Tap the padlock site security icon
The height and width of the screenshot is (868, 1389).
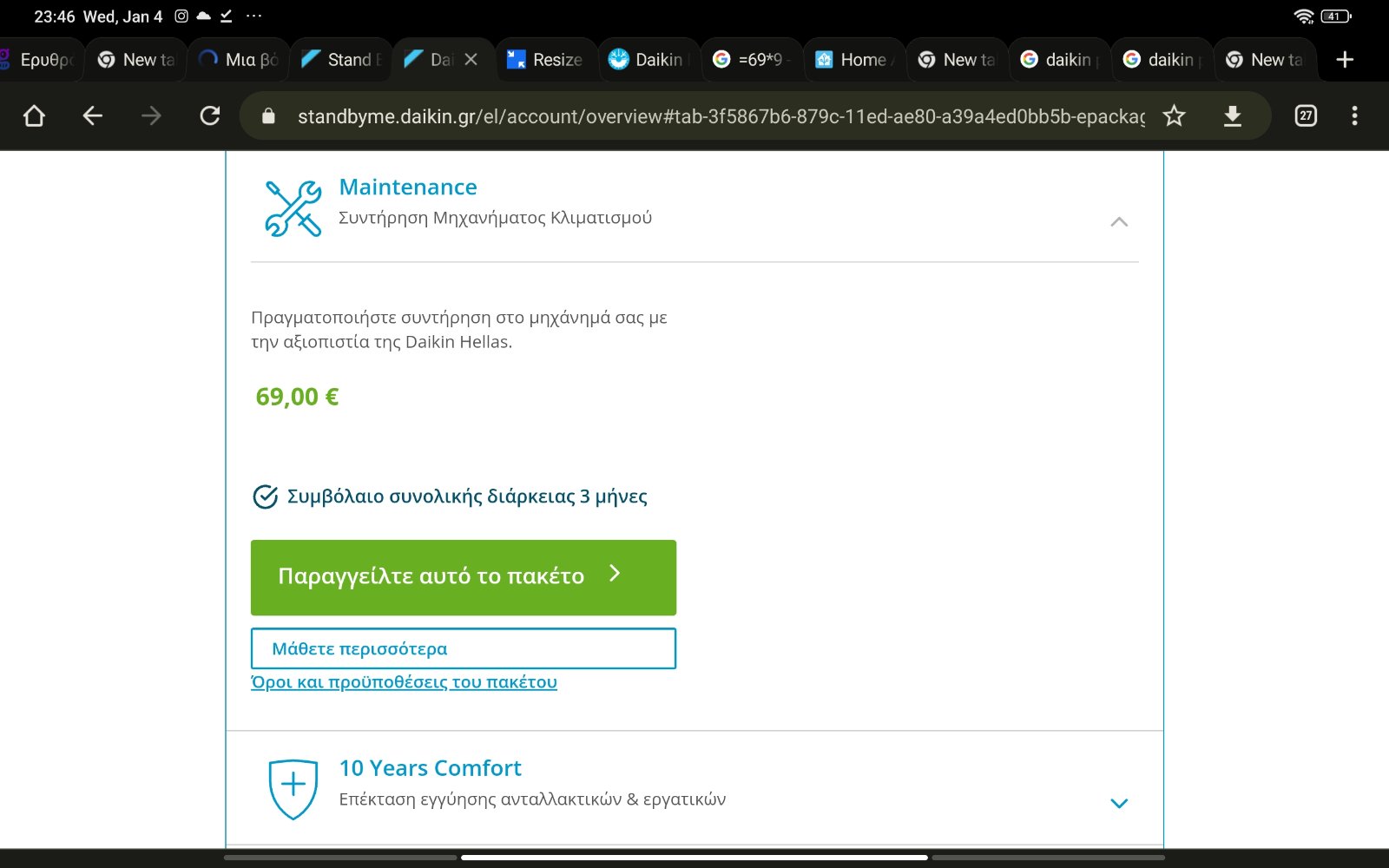(x=268, y=115)
